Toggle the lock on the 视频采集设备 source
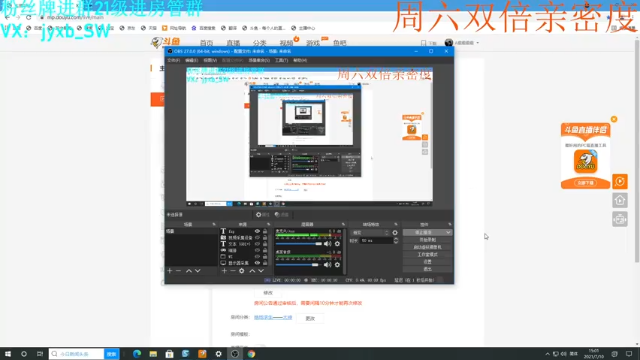Image resolution: width=640 pixels, height=360 pixels. coord(265,238)
